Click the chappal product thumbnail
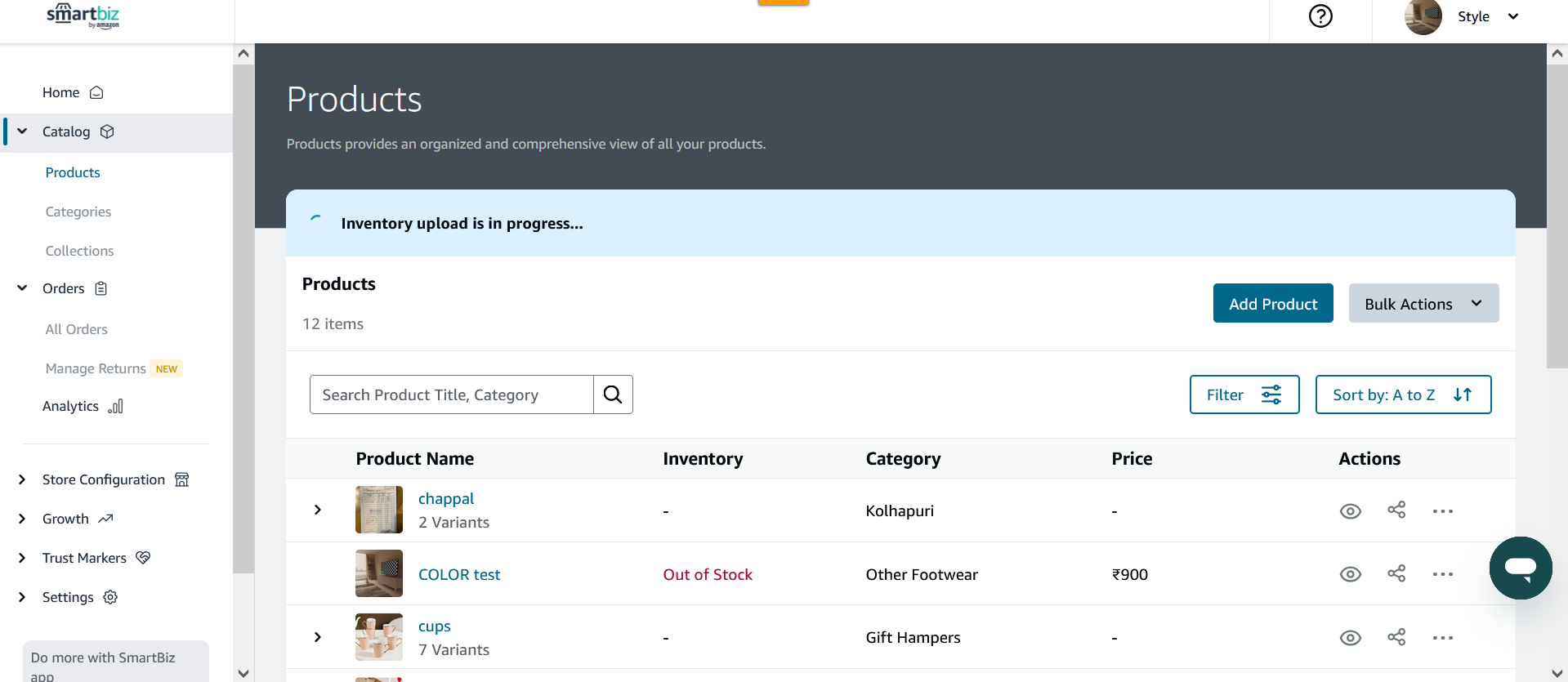Screen dimensions: 1568x682 (x=379, y=510)
